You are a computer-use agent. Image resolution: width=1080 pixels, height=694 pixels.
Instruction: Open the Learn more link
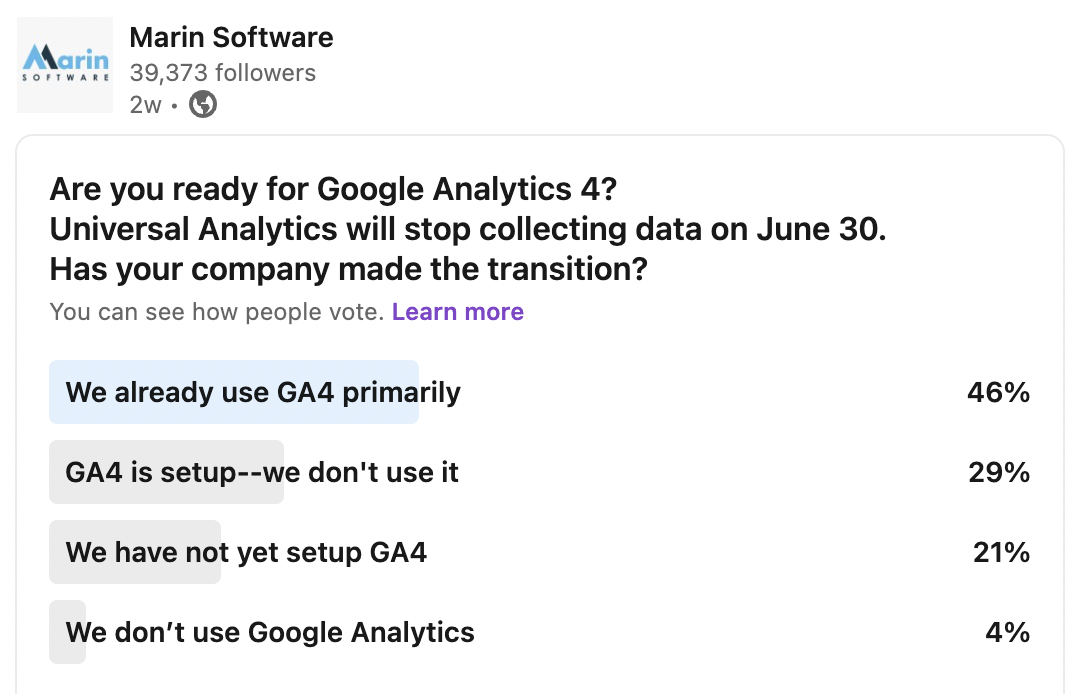click(x=458, y=312)
